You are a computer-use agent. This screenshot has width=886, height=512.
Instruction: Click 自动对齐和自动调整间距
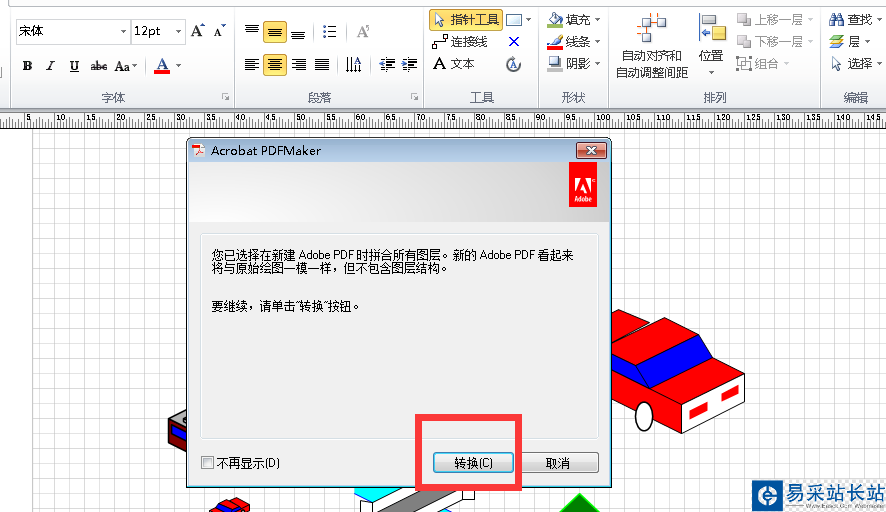pyautogui.click(x=652, y=46)
